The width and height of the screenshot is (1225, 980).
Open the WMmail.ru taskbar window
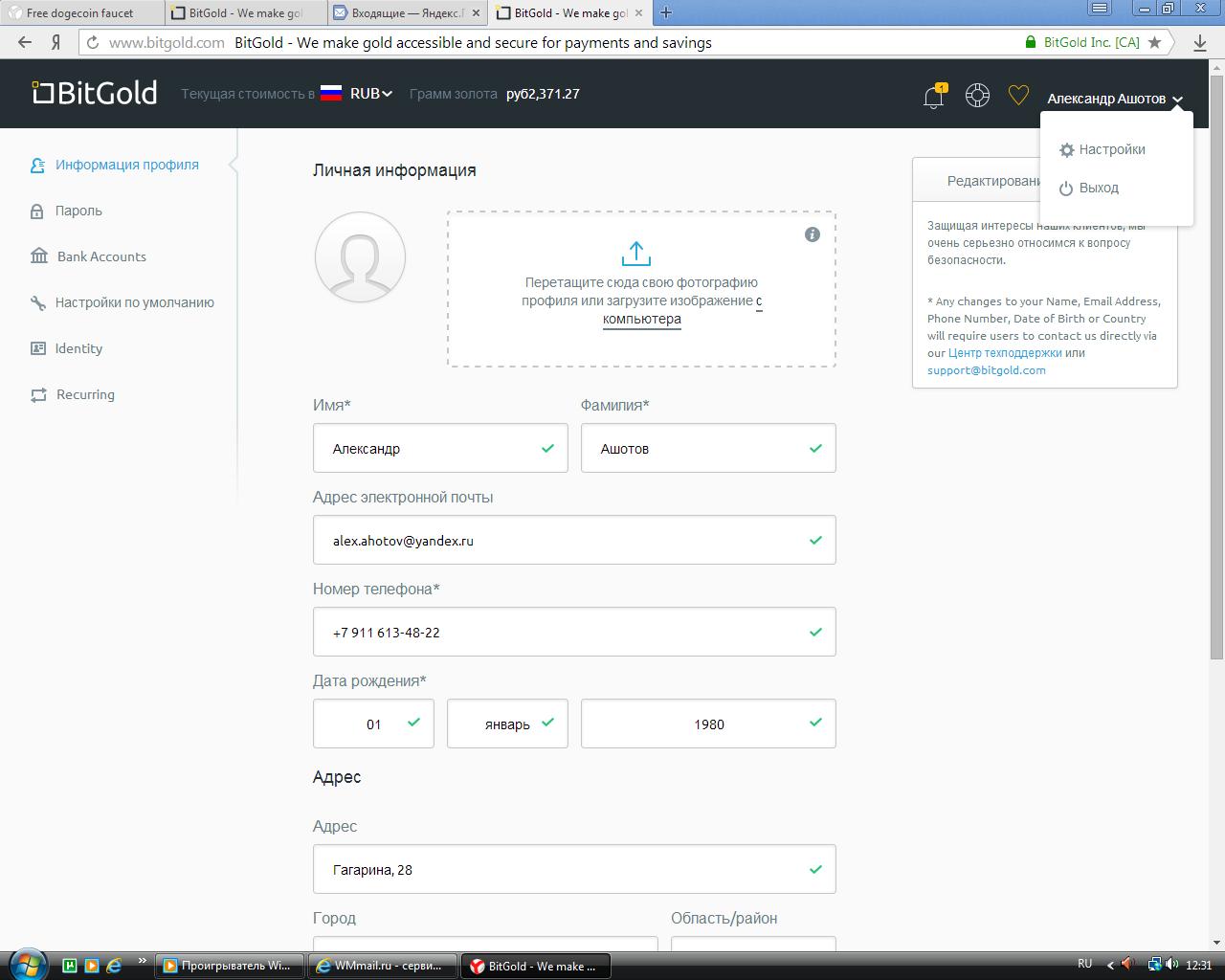pyautogui.click(x=382, y=966)
